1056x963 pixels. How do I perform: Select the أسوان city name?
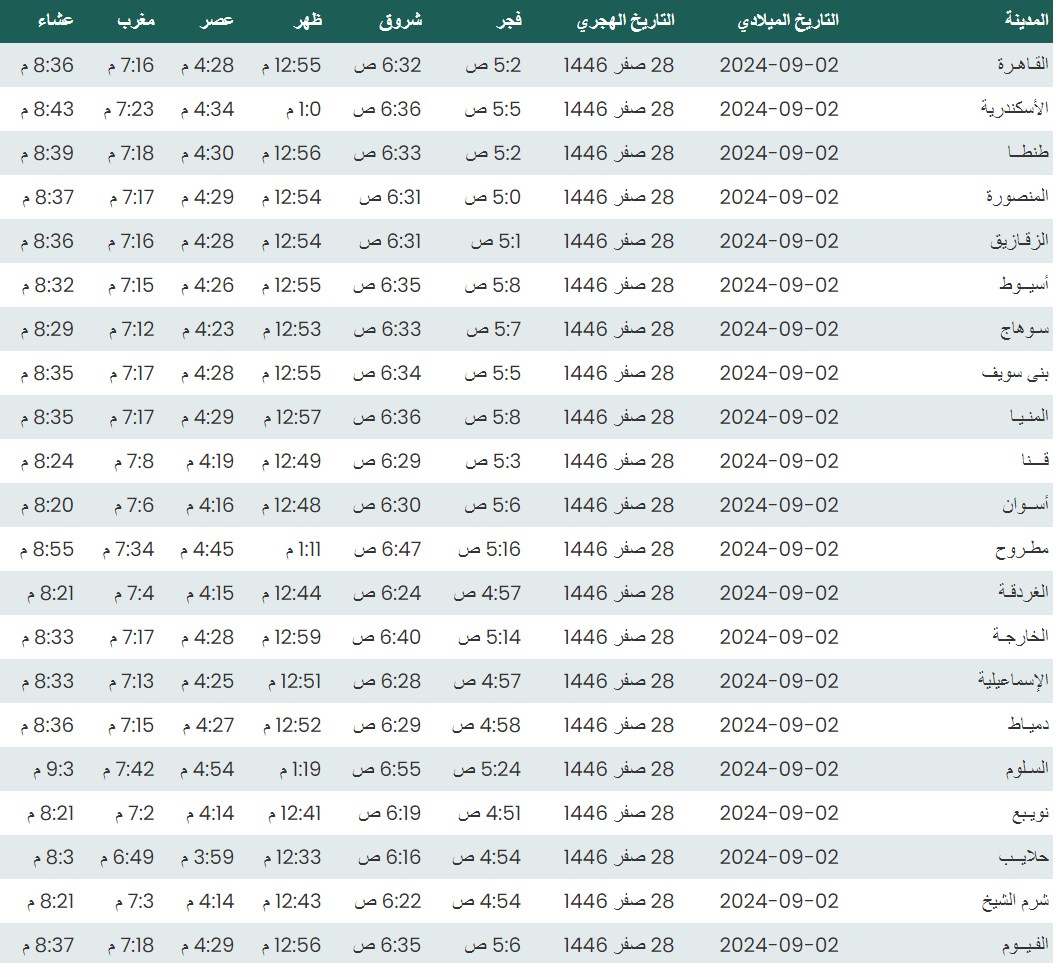1023,505
